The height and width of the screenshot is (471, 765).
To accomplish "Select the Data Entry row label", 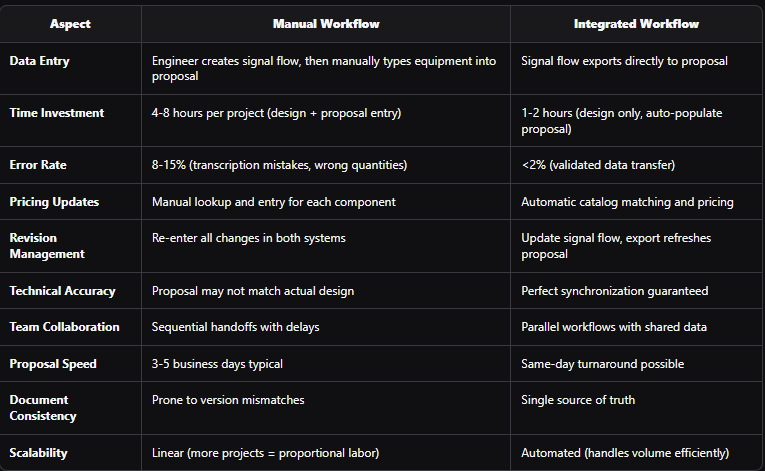I will pyautogui.click(x=40, y=61).
